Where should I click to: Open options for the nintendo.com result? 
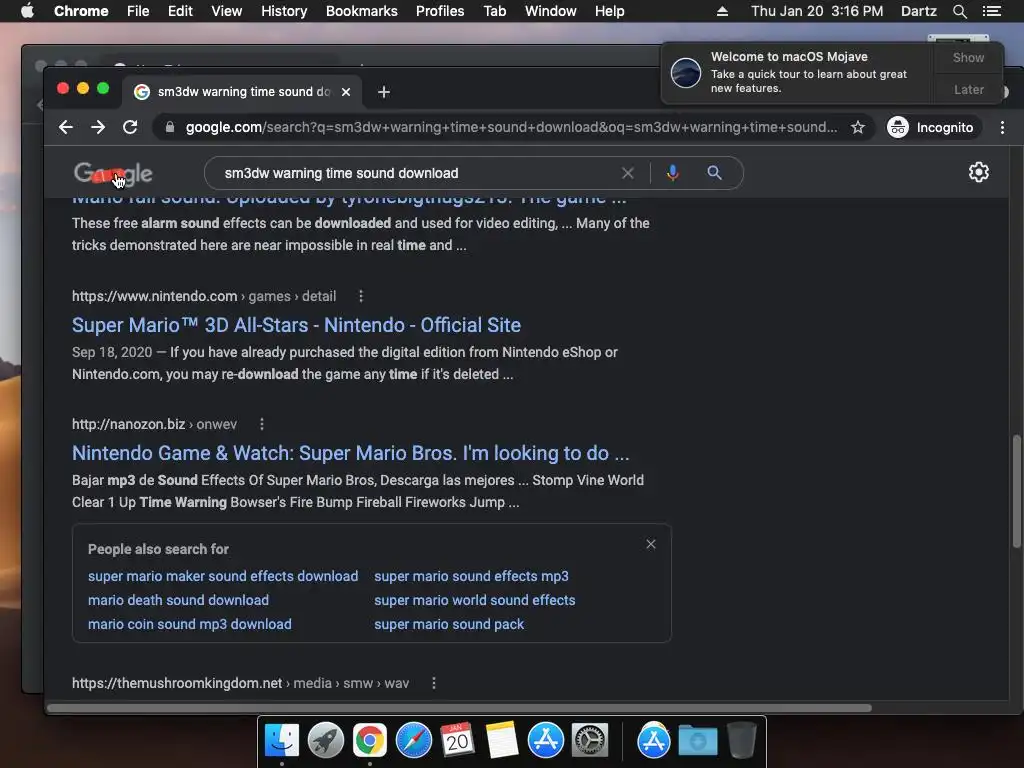(361, 296)
